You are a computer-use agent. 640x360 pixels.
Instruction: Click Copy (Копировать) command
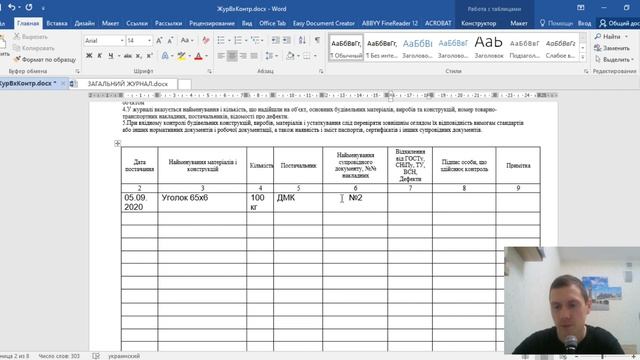click(33, 48)
